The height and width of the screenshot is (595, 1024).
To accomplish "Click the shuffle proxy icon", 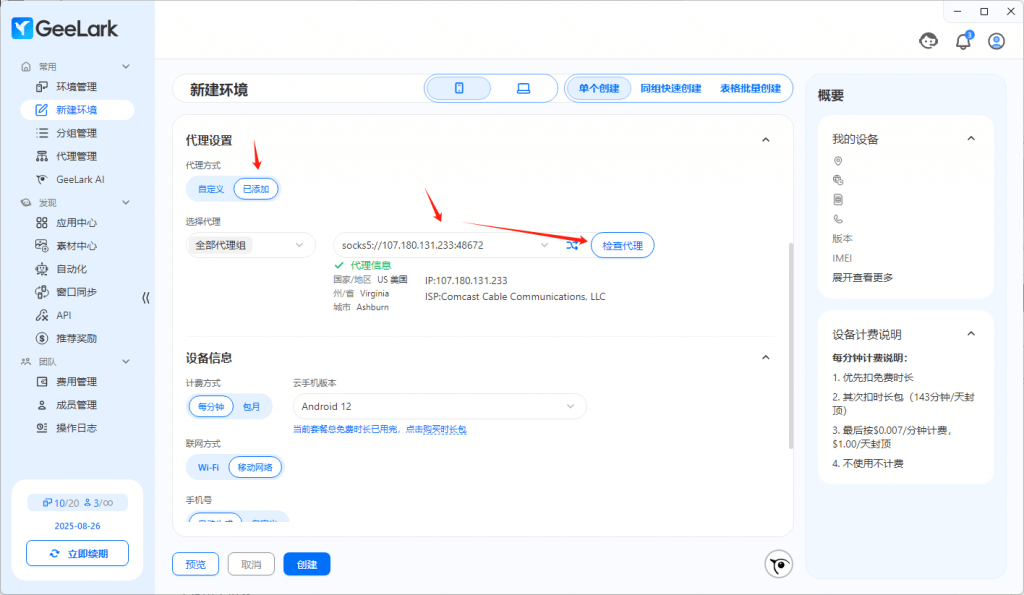I will [572, 245].
